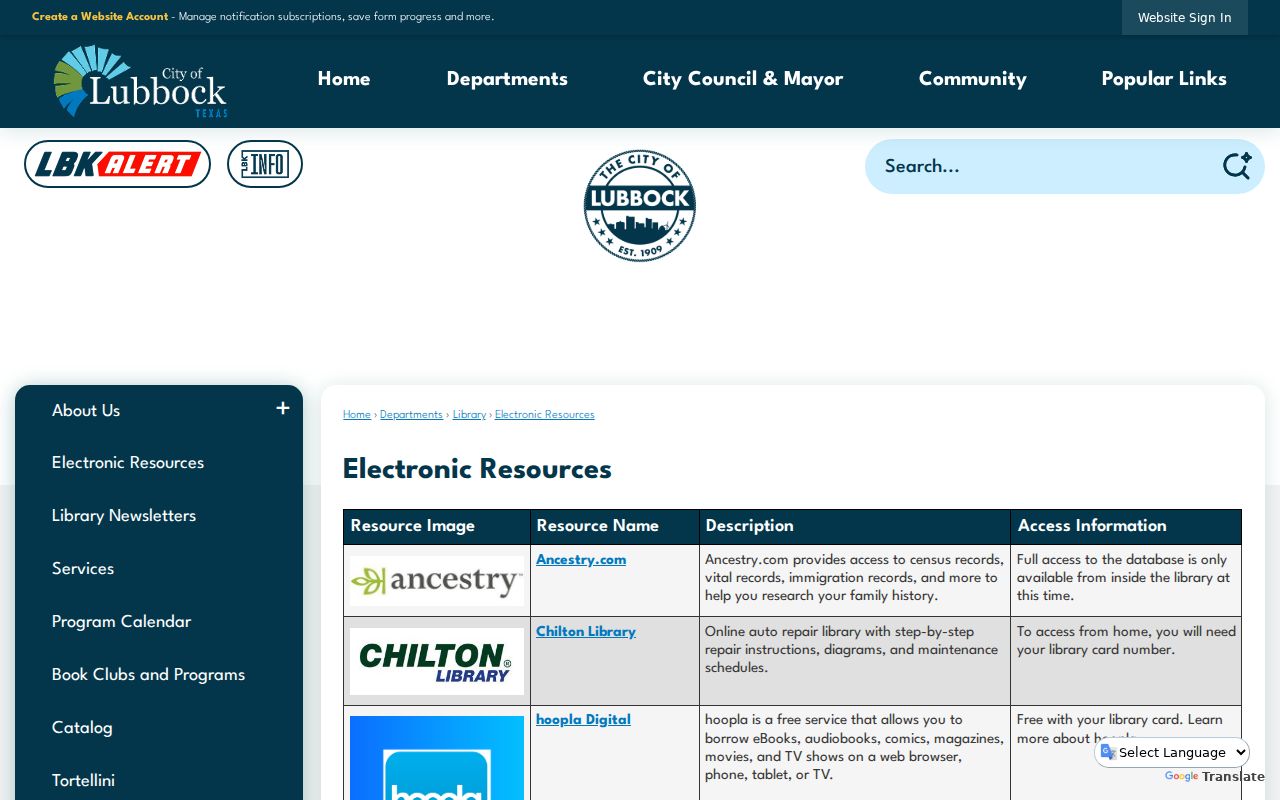
Task: Open the Community main menu
Action: pyautogui.click(x=973, y=79)
